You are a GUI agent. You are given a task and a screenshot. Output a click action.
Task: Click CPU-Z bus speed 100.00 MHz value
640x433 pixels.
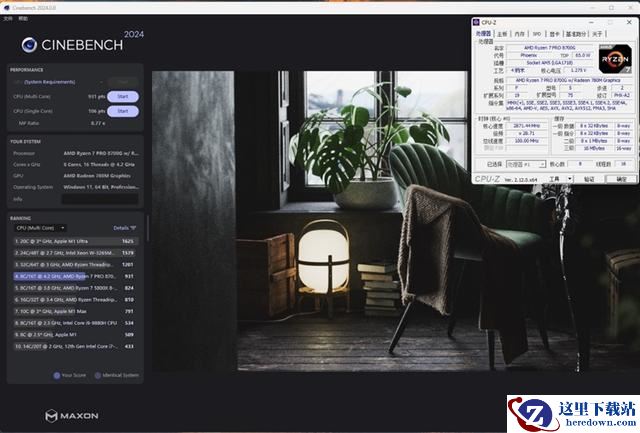pyautogui.click(x=527, y=141)
